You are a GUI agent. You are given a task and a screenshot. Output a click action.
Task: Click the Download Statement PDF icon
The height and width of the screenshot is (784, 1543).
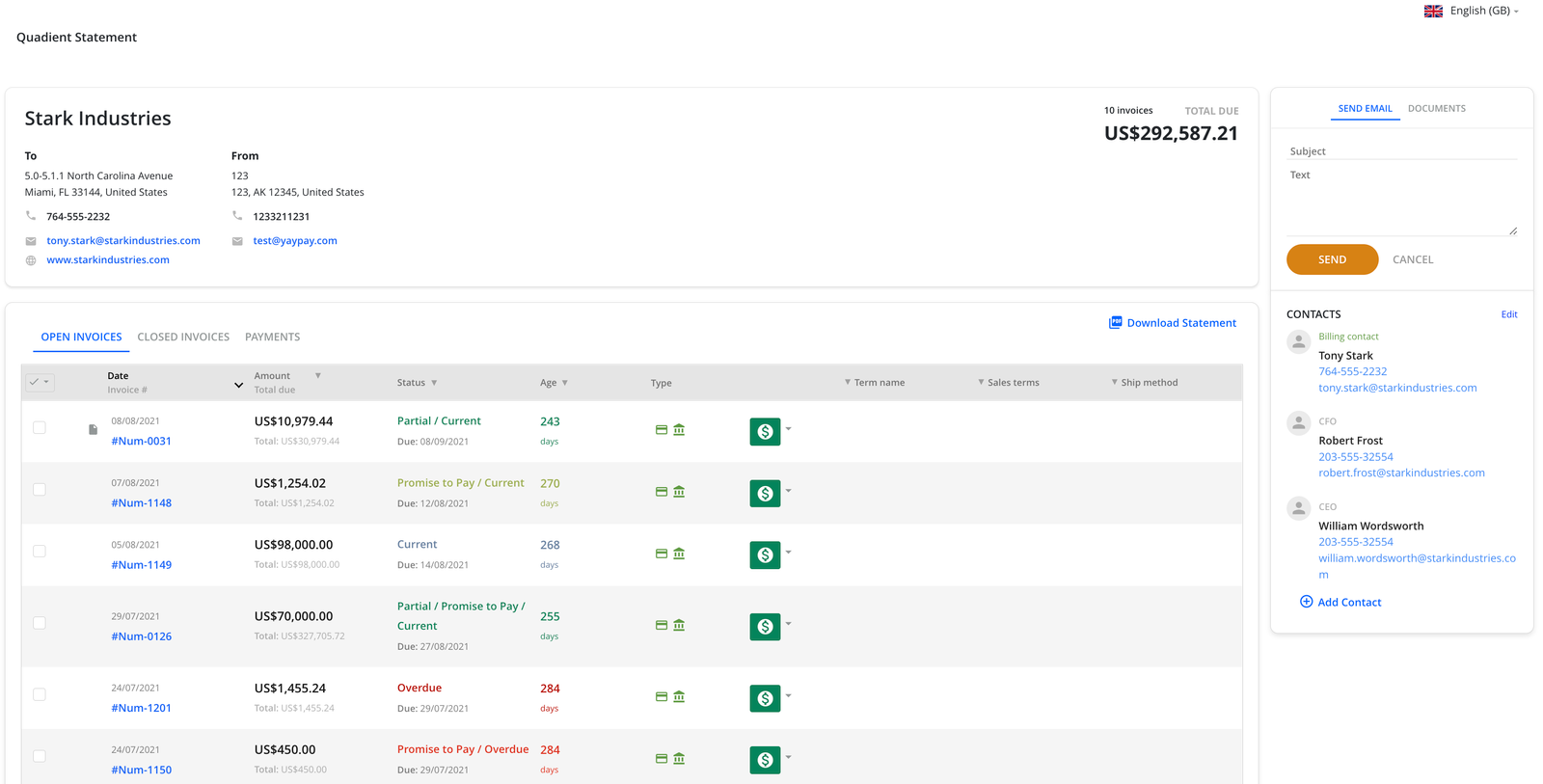1115,322
